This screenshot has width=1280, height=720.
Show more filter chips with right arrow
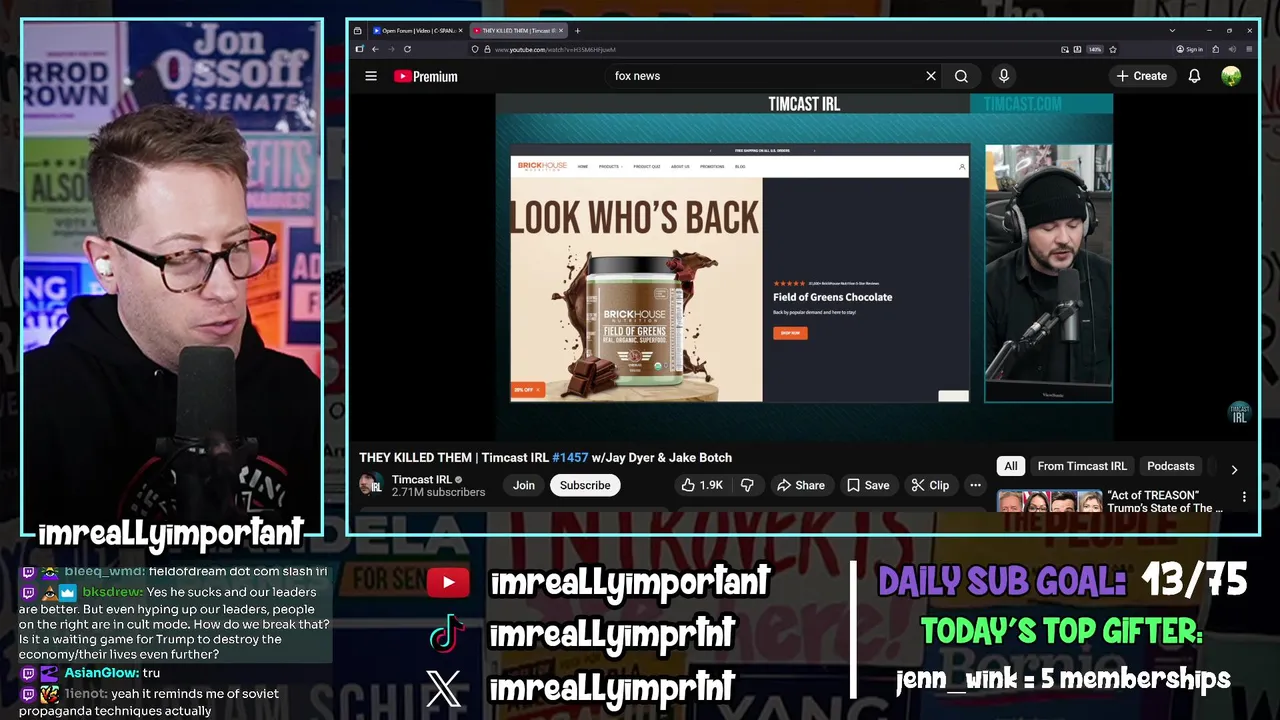pos(1234,469)
